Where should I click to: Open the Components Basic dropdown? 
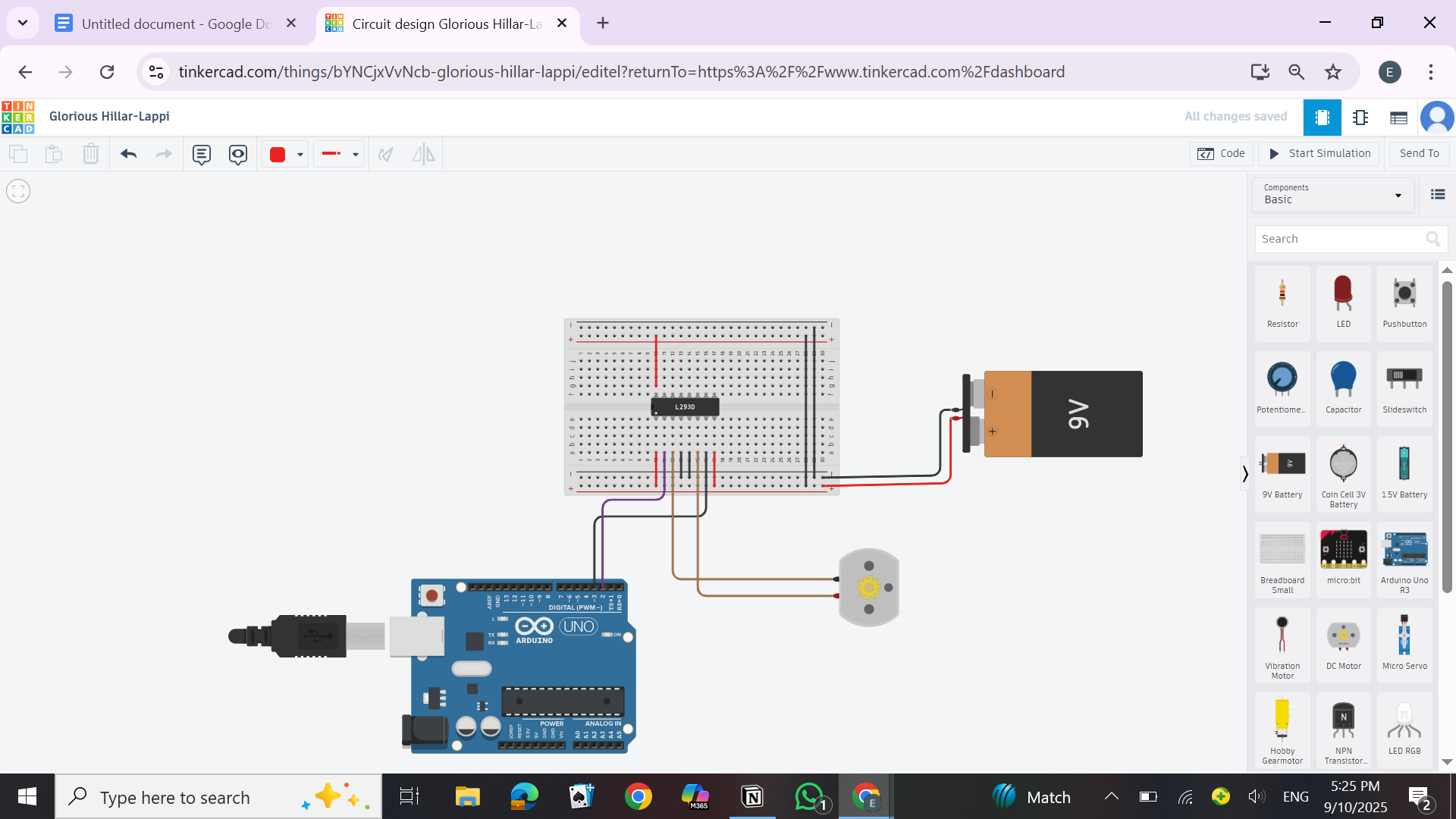point(1332,194)
